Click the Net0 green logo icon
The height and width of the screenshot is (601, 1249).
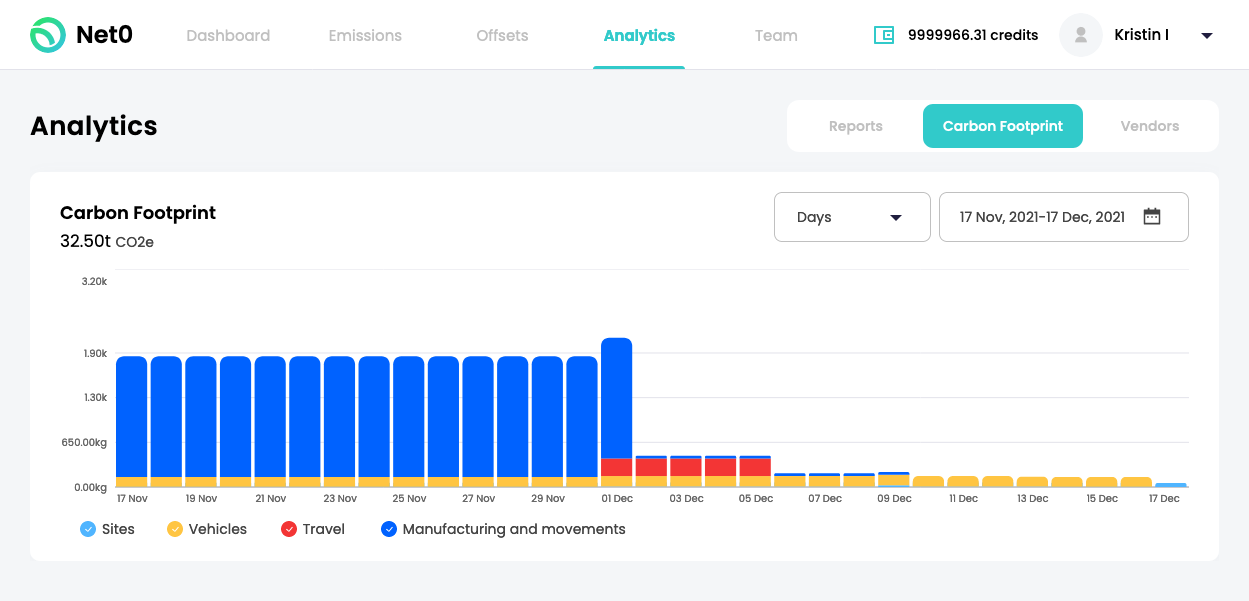tap(47, 35)
